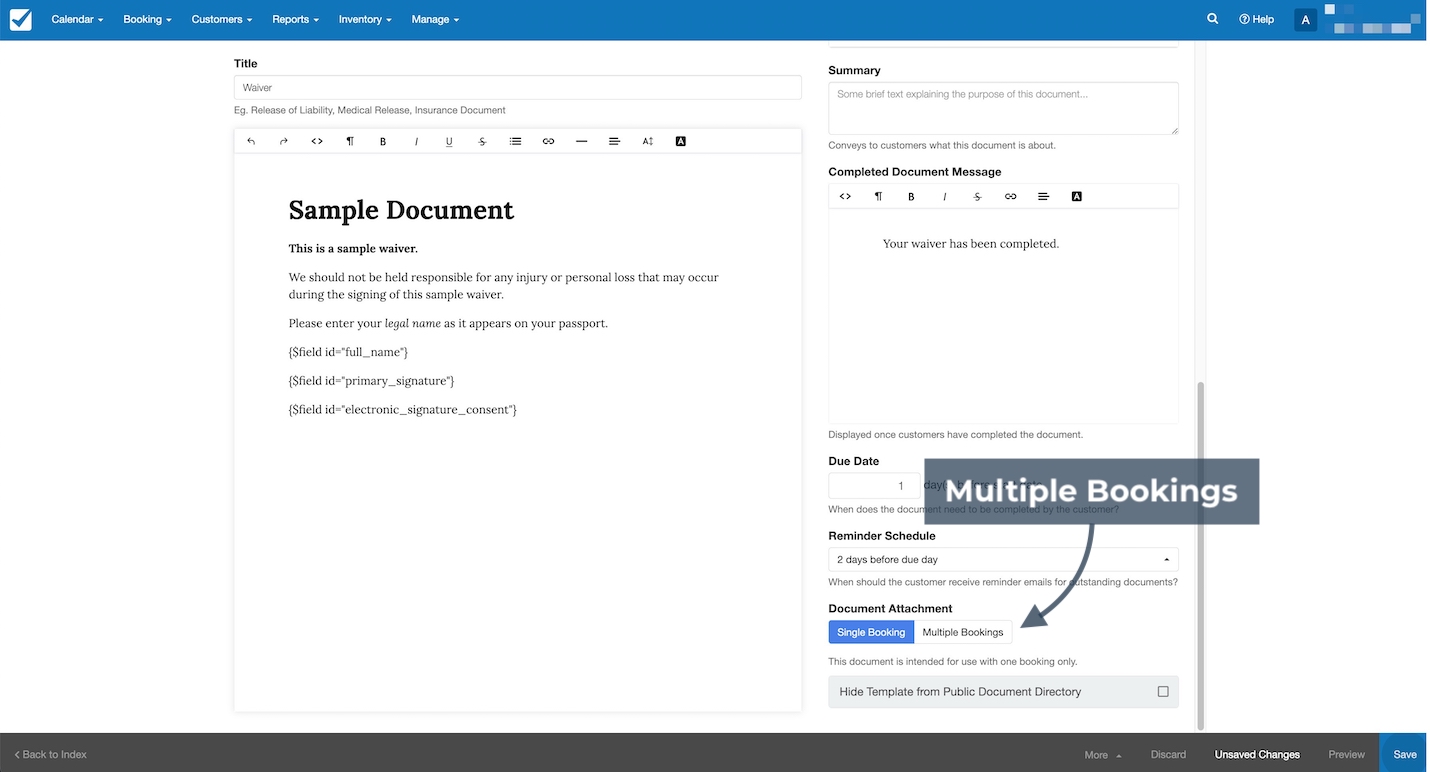Screen dimensions: 1430x772
Task: Select Multiple Bookings attachment option
Action: pyautogui.click(x=963, y=632)
